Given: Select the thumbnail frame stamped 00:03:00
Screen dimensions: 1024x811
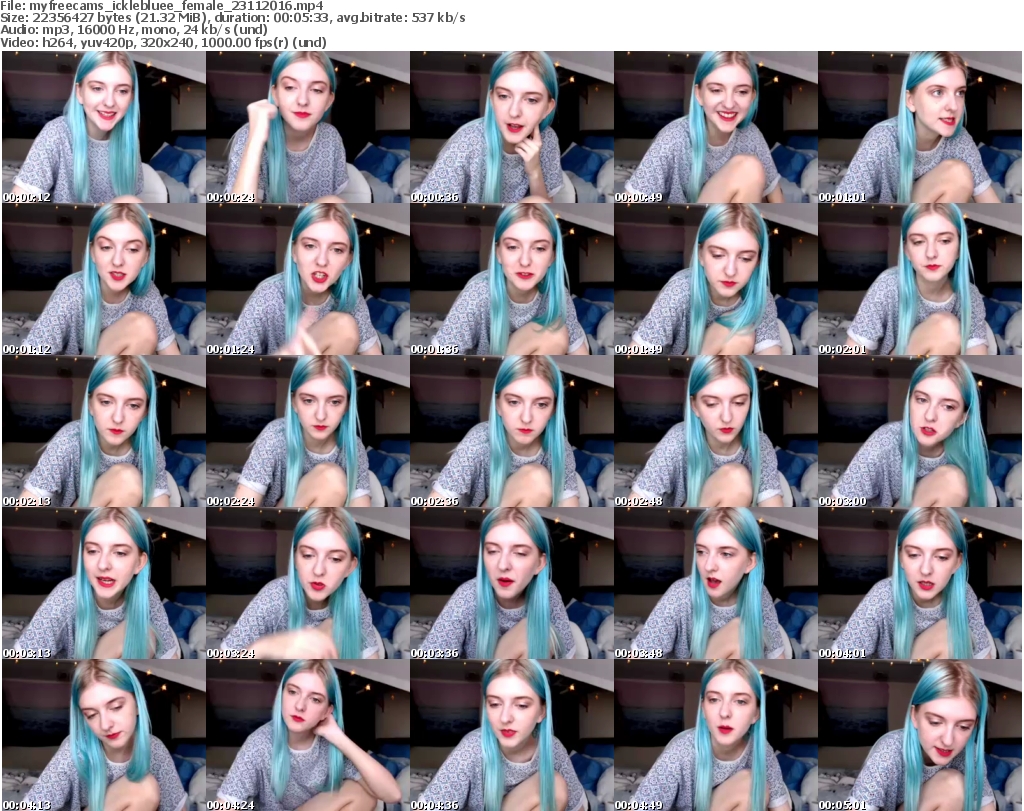Looking at the screenshot, I should point(920,431).
